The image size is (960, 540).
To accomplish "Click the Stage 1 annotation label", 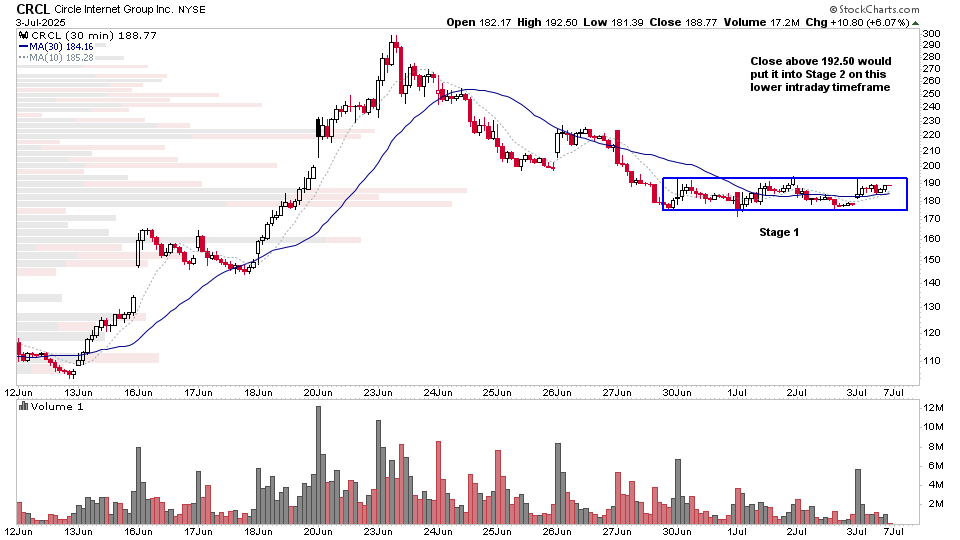I will click(x=779, y=232).
